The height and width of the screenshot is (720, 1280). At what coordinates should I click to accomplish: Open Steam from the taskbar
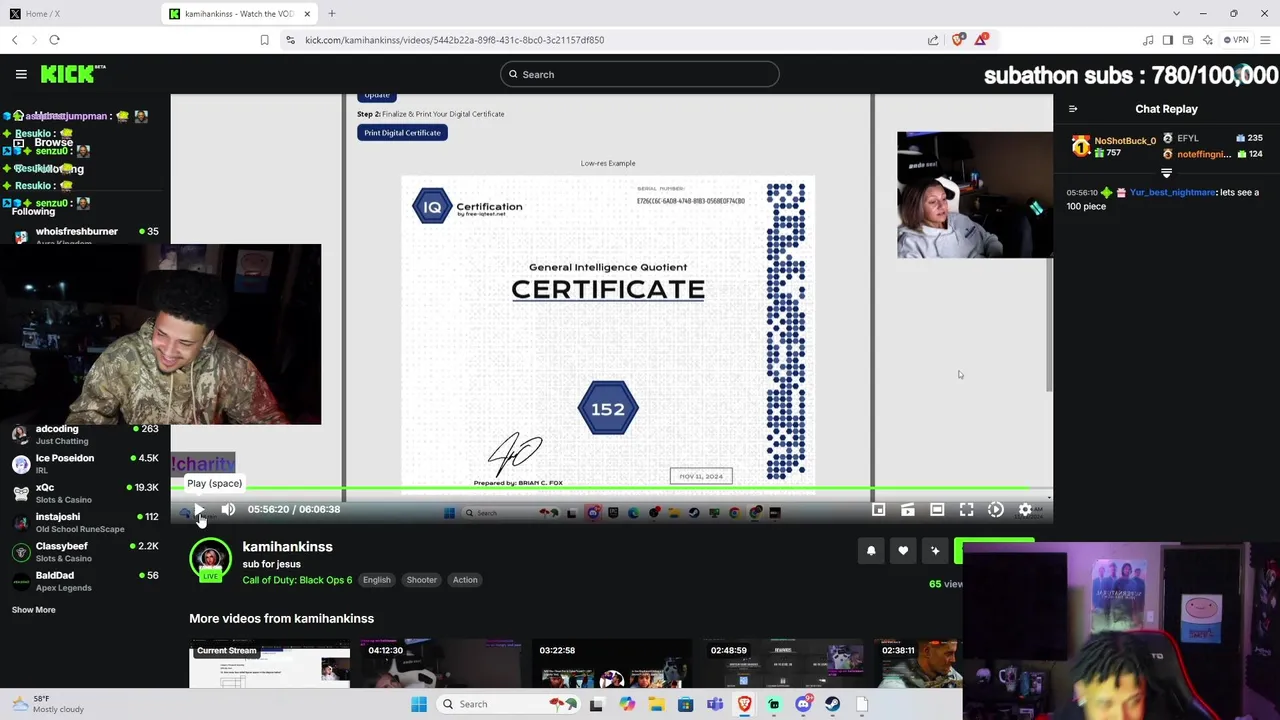click(832, 704)
